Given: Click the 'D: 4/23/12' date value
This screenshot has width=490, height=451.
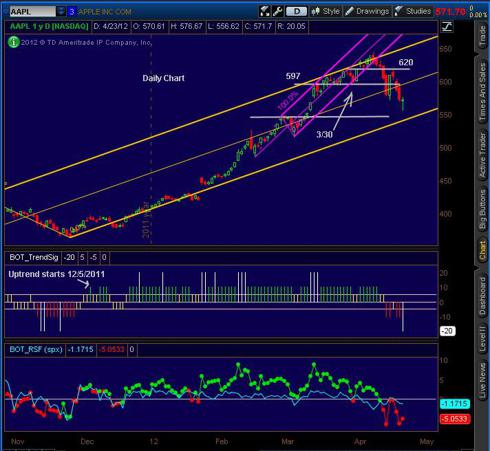Looking at the screenshot, I should click(x=110, y=26).
